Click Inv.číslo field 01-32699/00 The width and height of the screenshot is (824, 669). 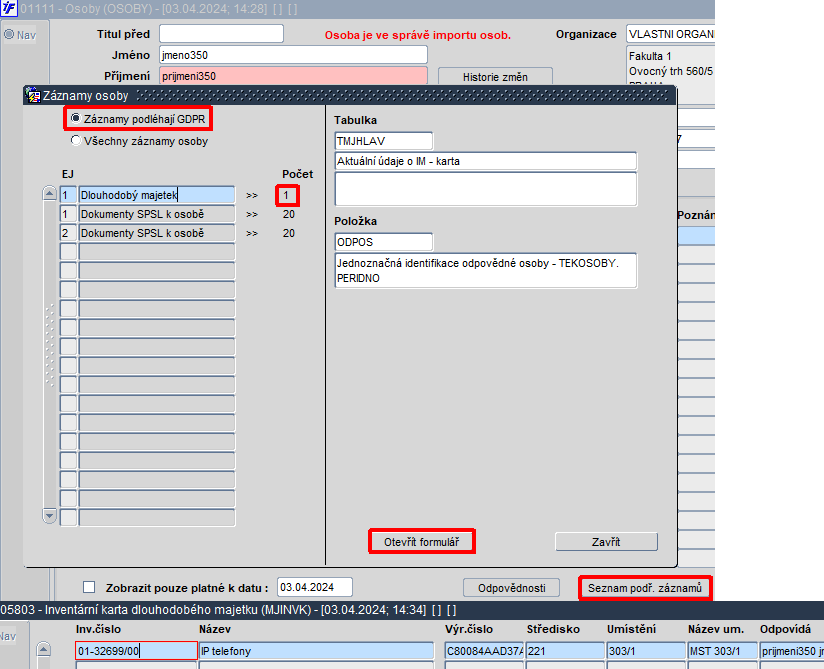coord(136,651)
